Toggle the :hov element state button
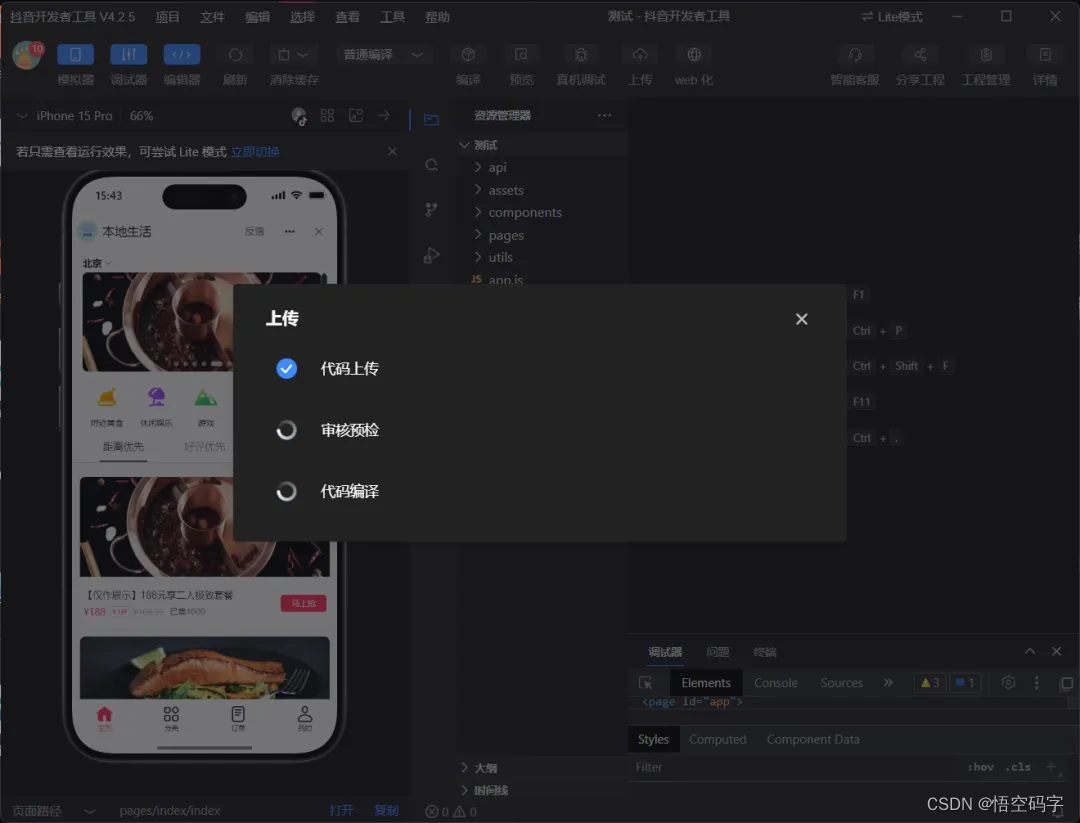The width and height of the screenshot is (1080, 823). pos(980,767)
